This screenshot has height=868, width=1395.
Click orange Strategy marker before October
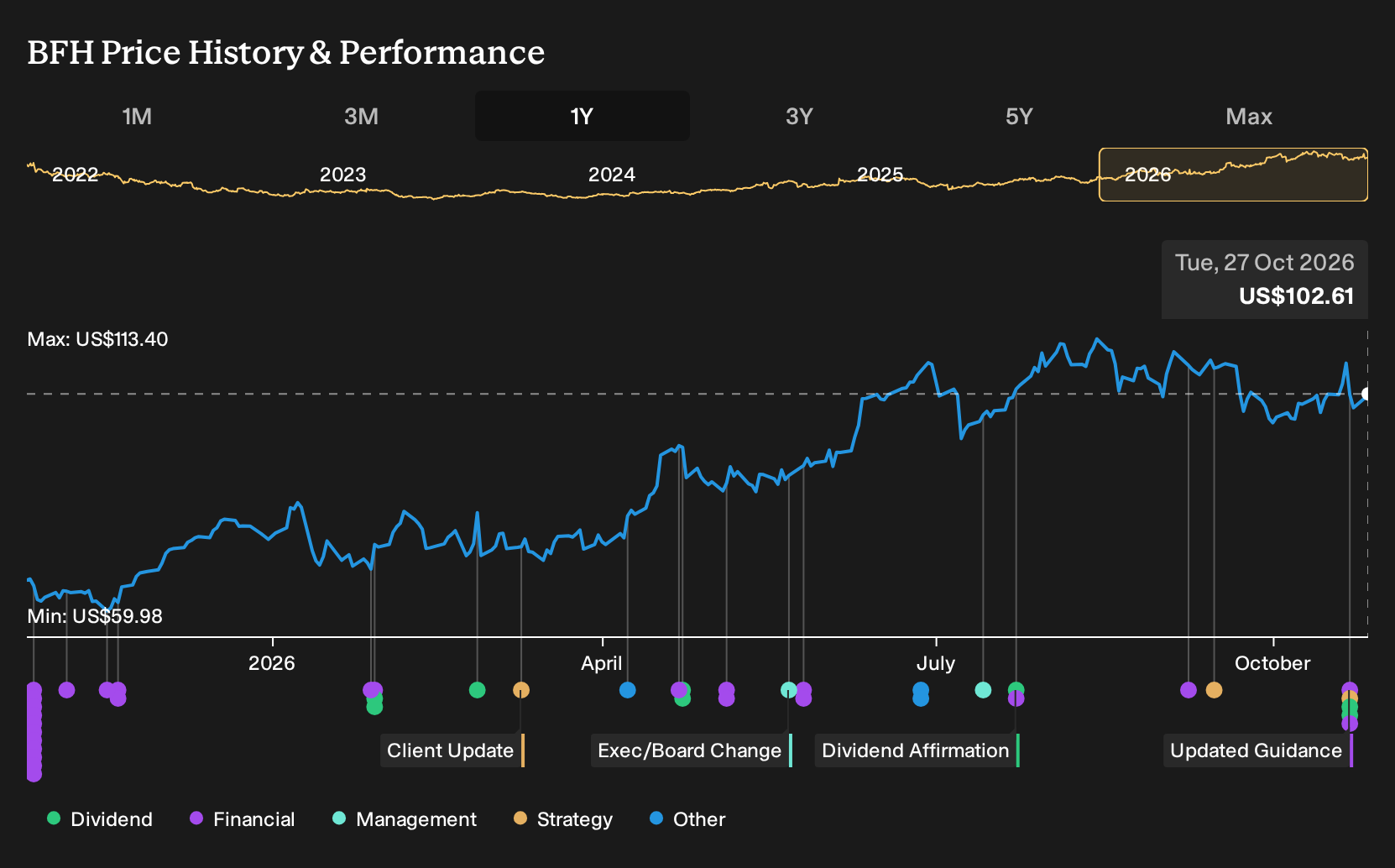pos(1214,690)
